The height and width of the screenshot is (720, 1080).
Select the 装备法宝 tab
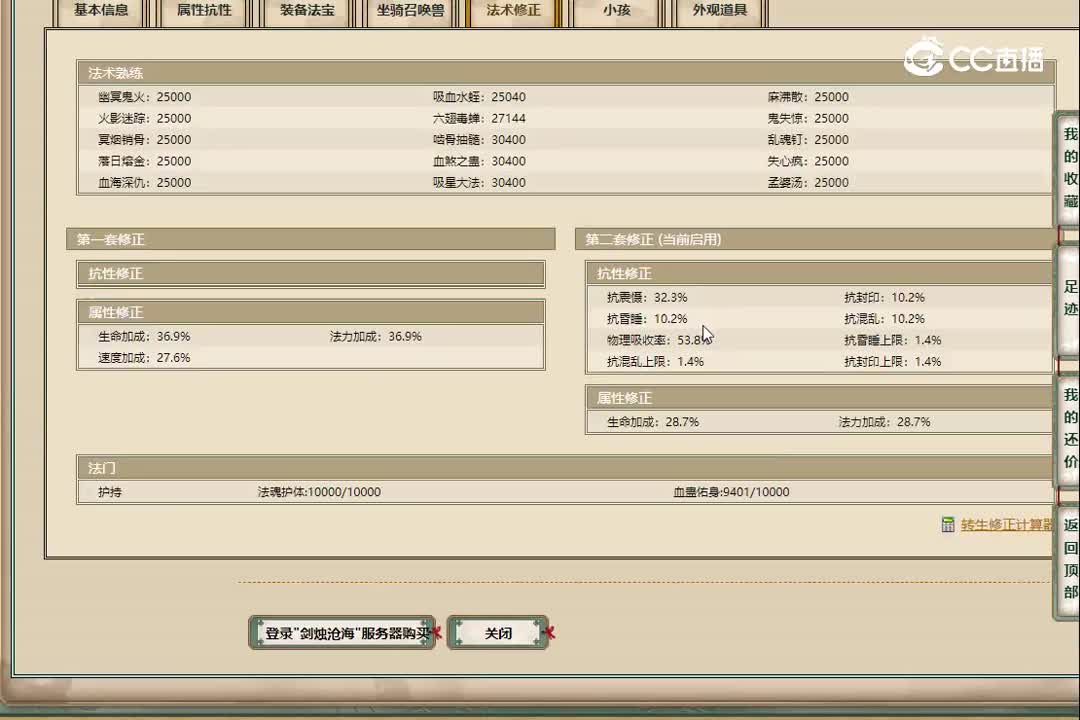coord(306,11)
